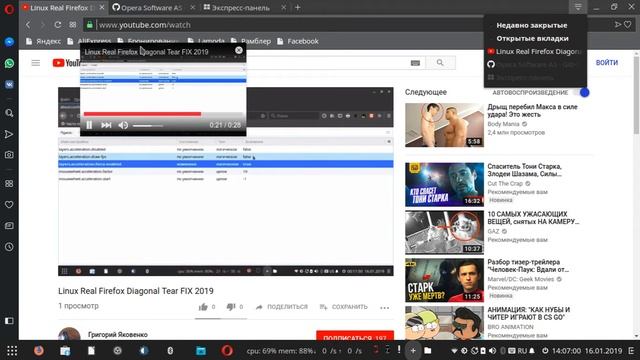Open History clock icon in sidebar
640x360 pixels.
[x=9, y=247]
